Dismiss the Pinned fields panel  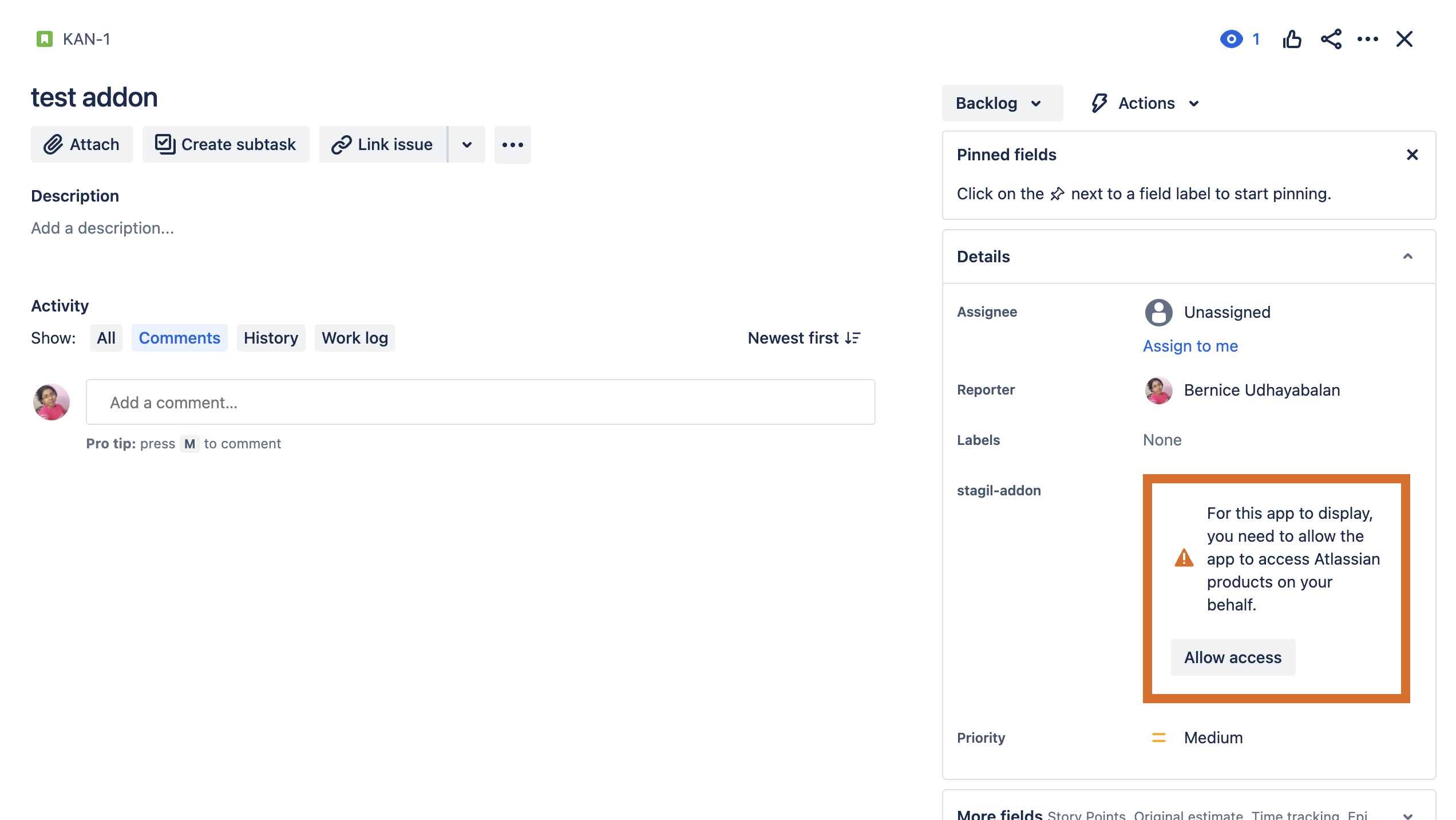click(1412, 155)
